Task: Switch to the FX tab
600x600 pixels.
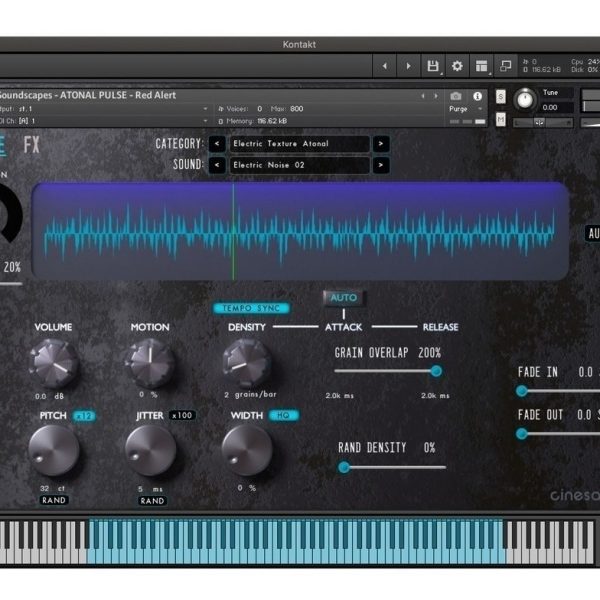Action: tap(31, 145)
